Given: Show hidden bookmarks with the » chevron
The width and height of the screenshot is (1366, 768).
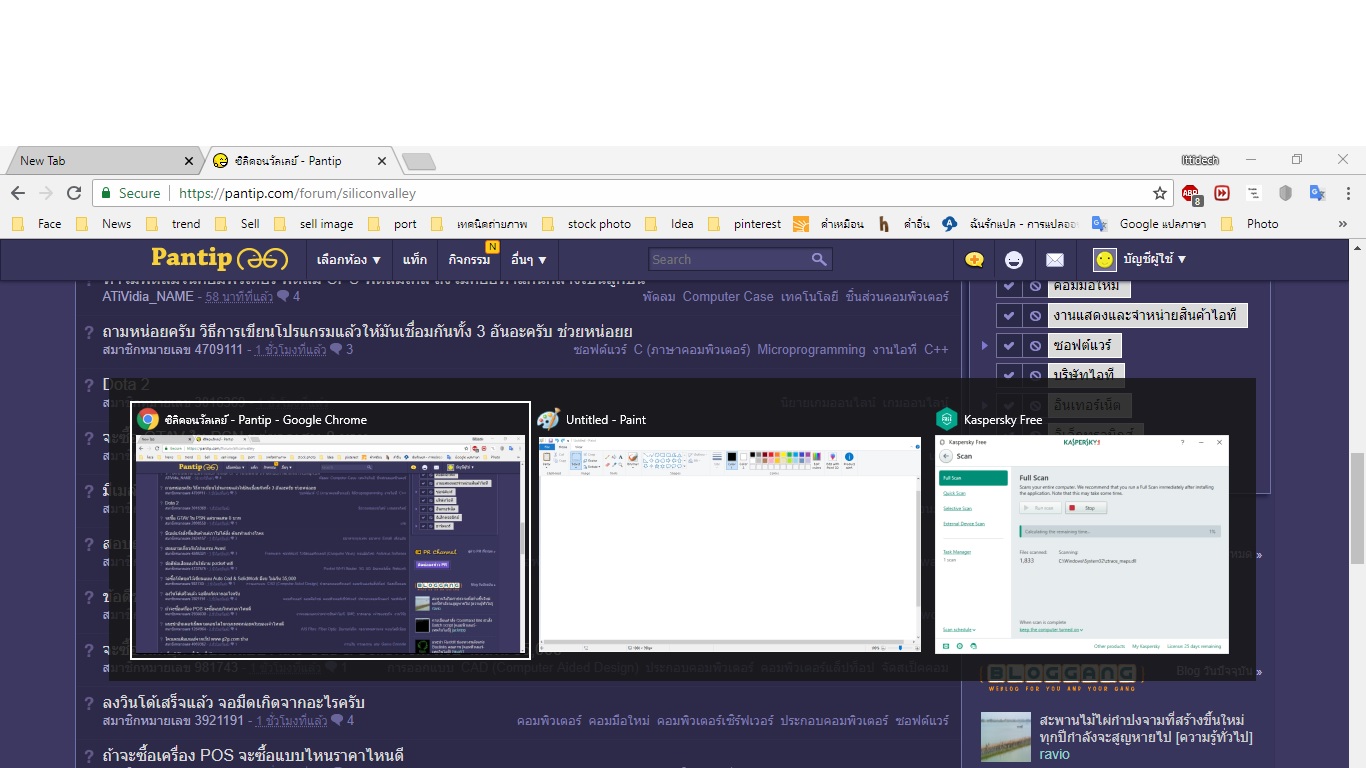Looking at the screenshot, I should (1343, 224).
